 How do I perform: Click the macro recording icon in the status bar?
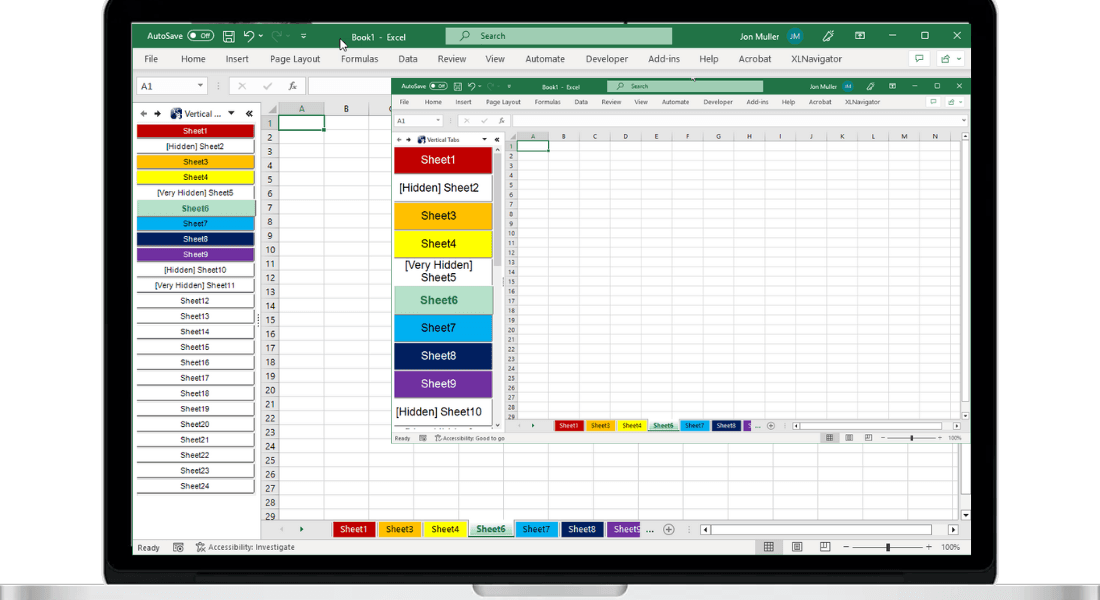(179, 547)
